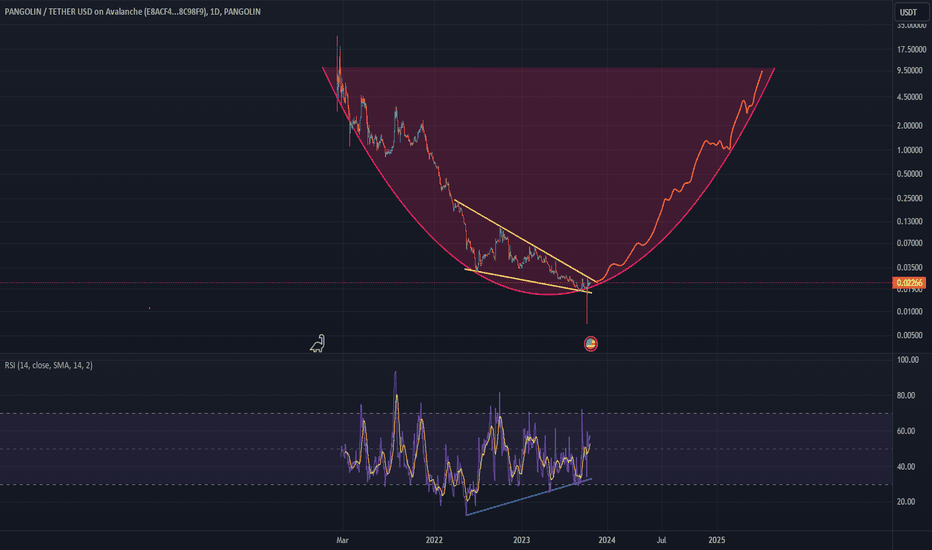The height and width of the screenshot is (550, 932).
Task: Click the RSI 100.00 scale label
Action: pos(908,360)
